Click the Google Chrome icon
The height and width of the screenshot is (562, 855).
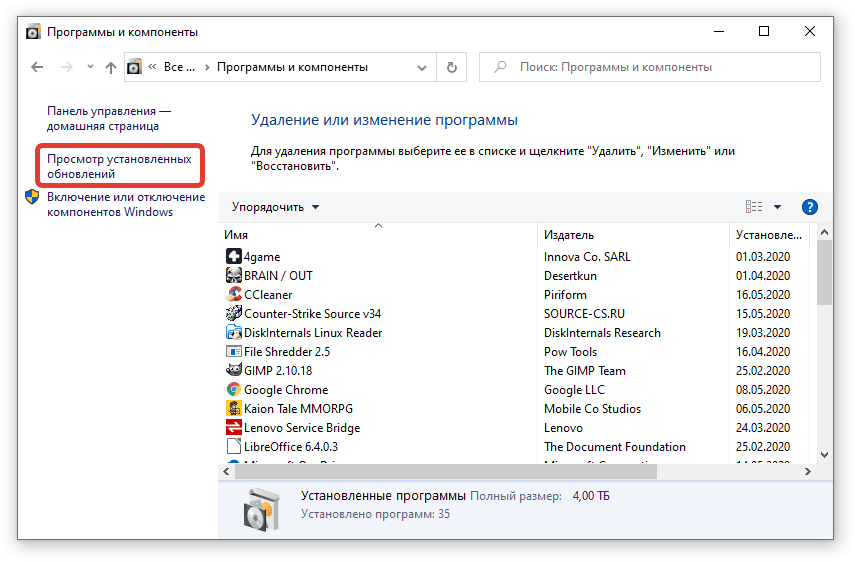(x=233, y=389)
